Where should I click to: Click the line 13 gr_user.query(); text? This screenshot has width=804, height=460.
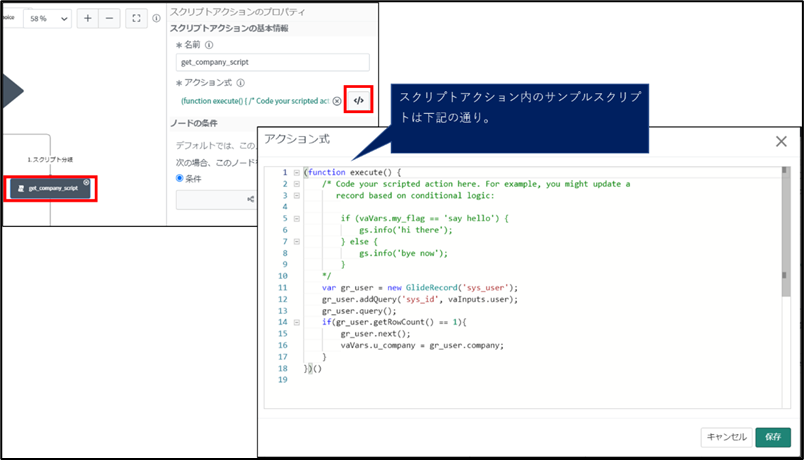click(x=359, y=311)
